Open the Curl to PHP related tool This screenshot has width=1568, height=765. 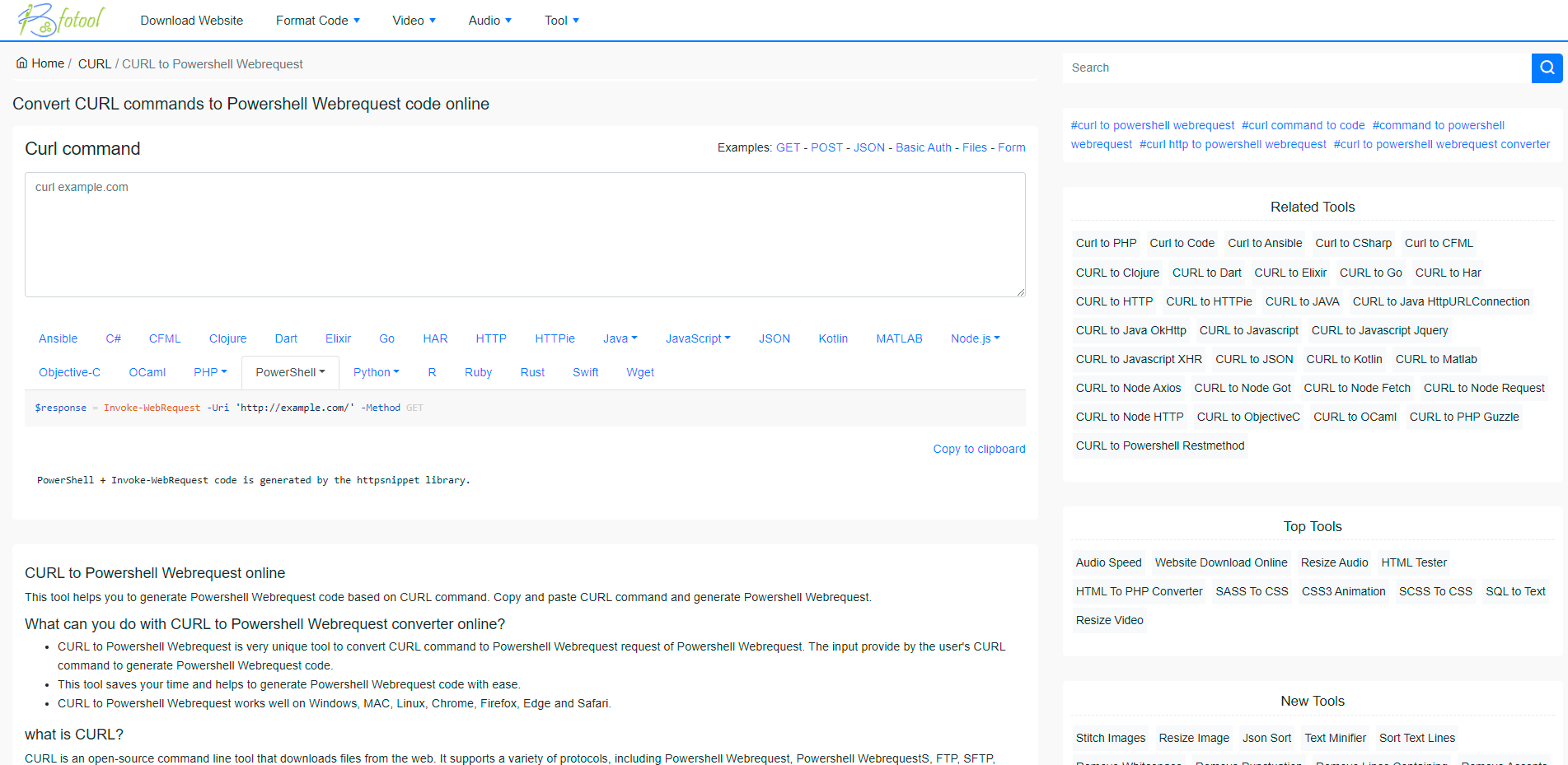tap(1106, 243)
